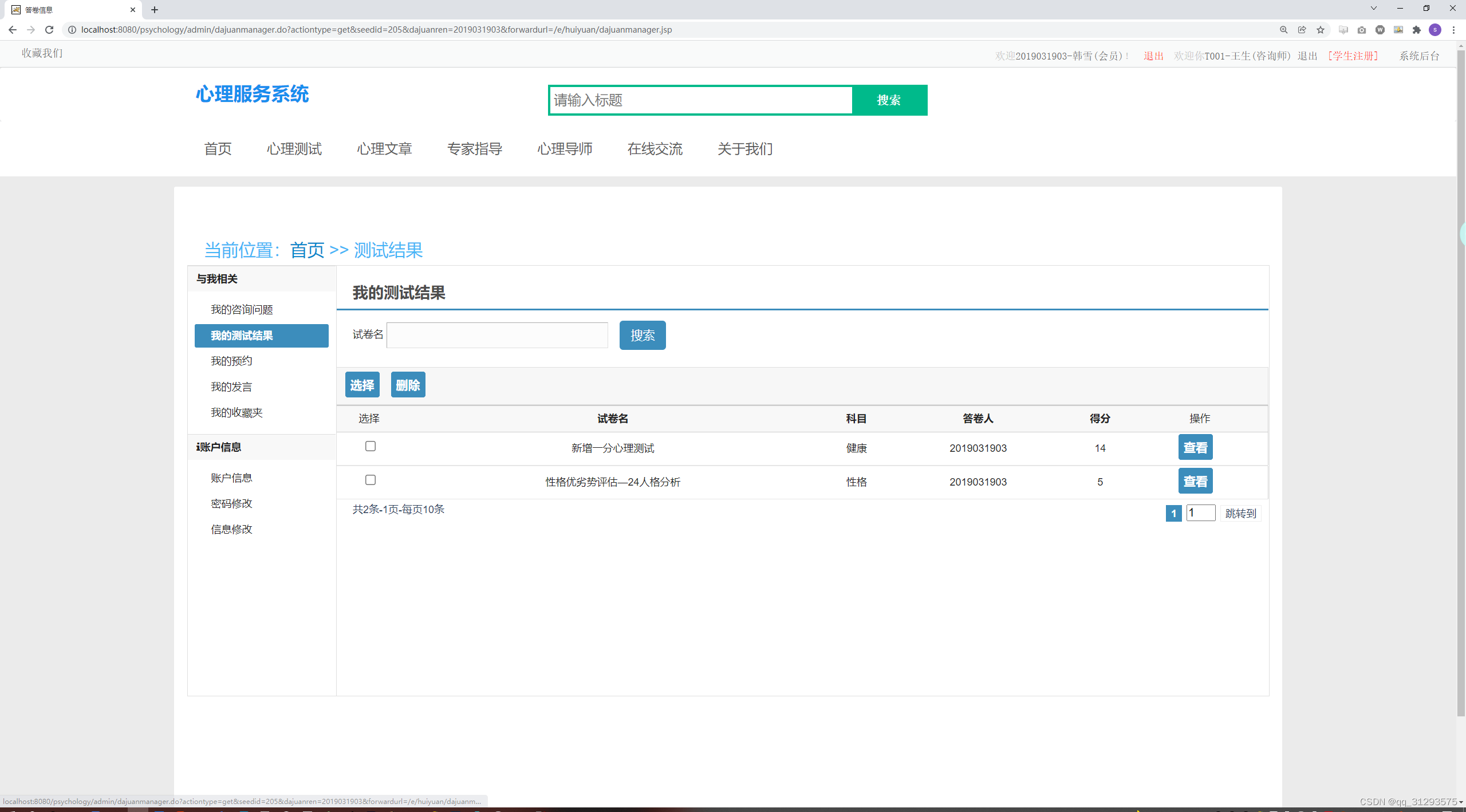Open the tab search chevron dropdown
The height and width of the screenshot is (812, 1466).
(1374, 9)
